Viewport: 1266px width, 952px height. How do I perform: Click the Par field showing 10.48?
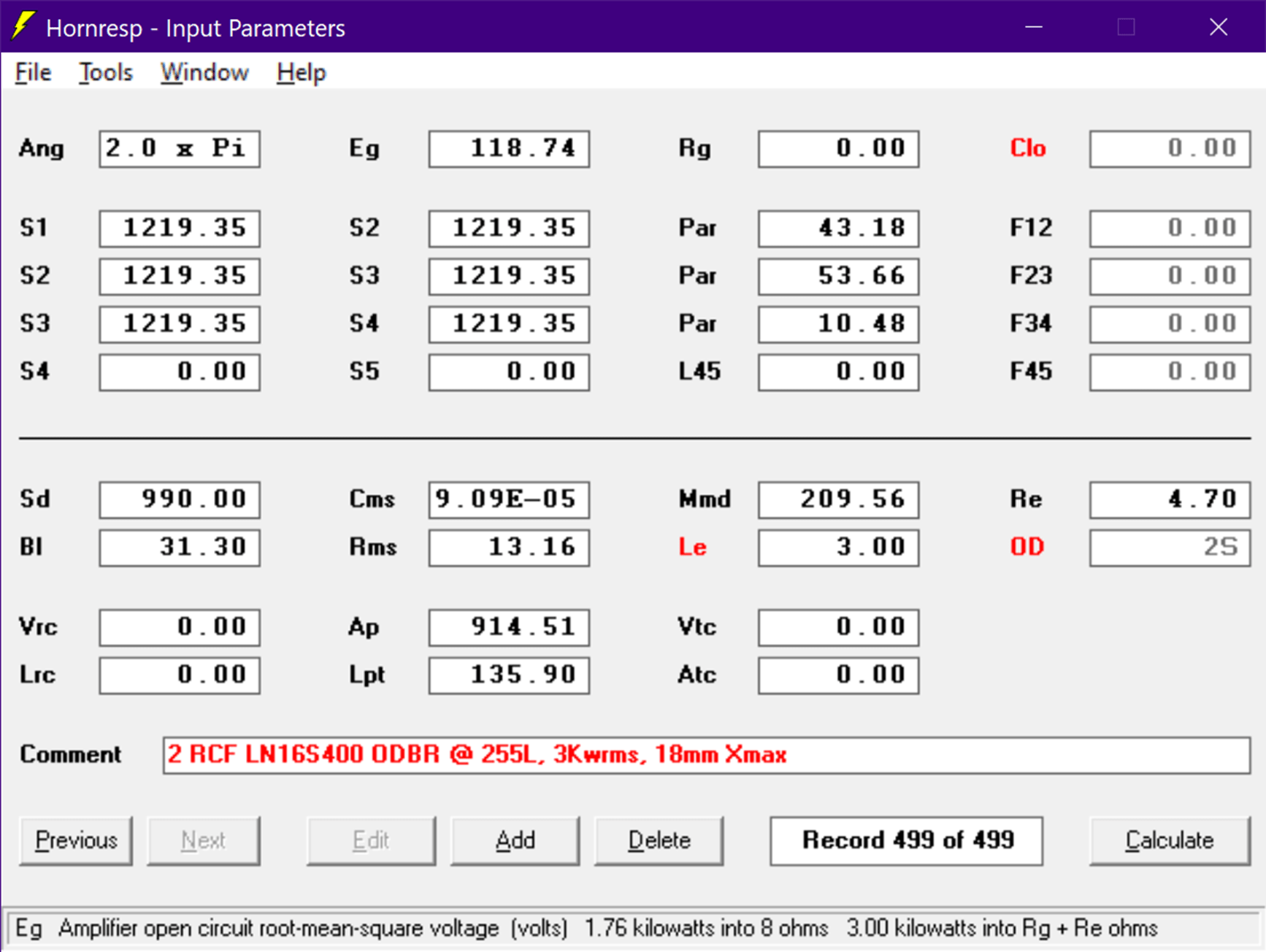838,324
